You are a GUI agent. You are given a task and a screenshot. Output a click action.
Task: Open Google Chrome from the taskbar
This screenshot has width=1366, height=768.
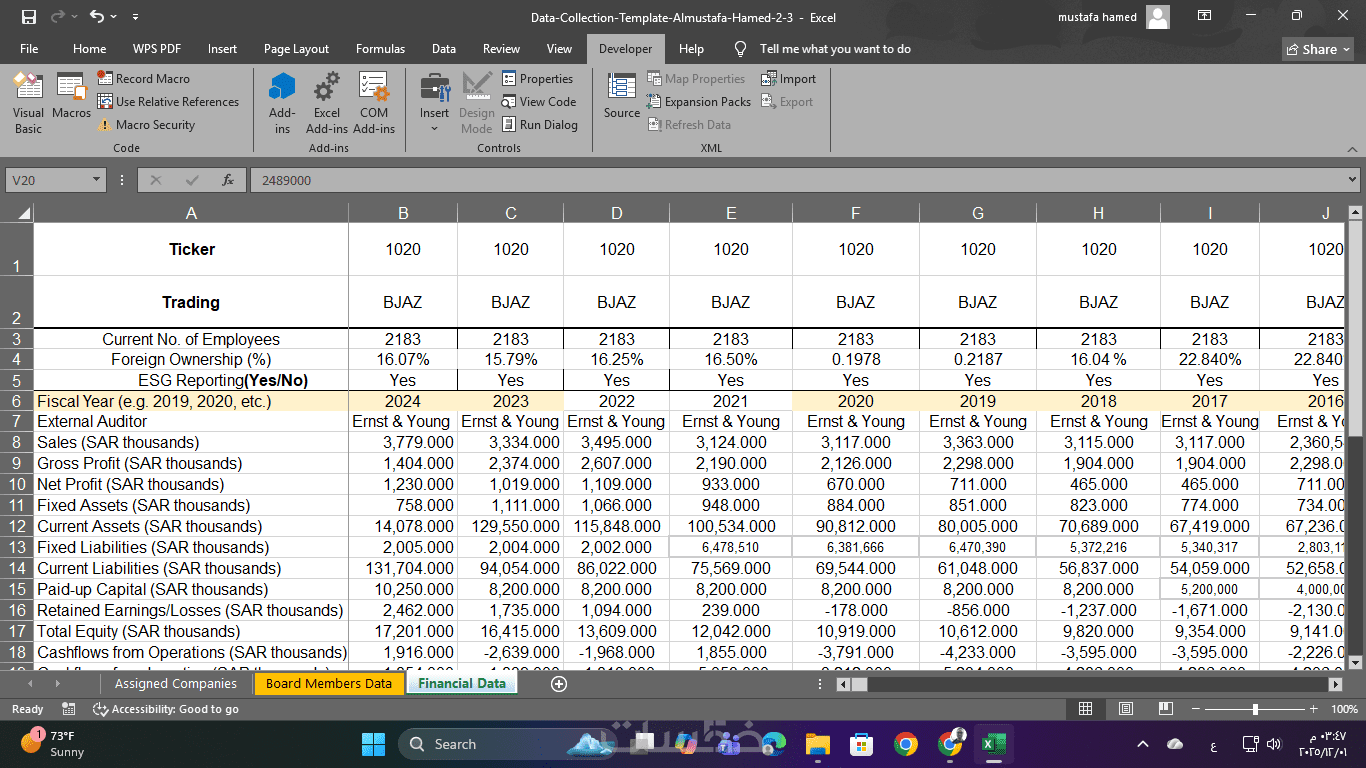906,744
